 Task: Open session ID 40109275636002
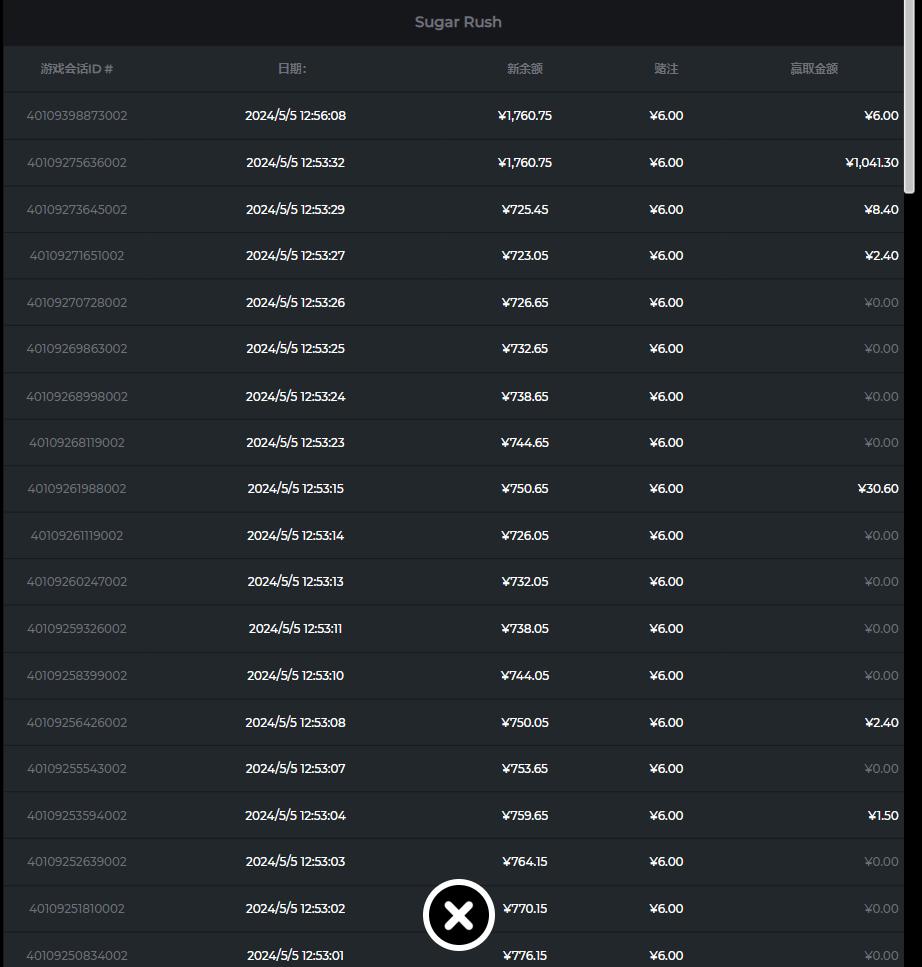point(77,162)
